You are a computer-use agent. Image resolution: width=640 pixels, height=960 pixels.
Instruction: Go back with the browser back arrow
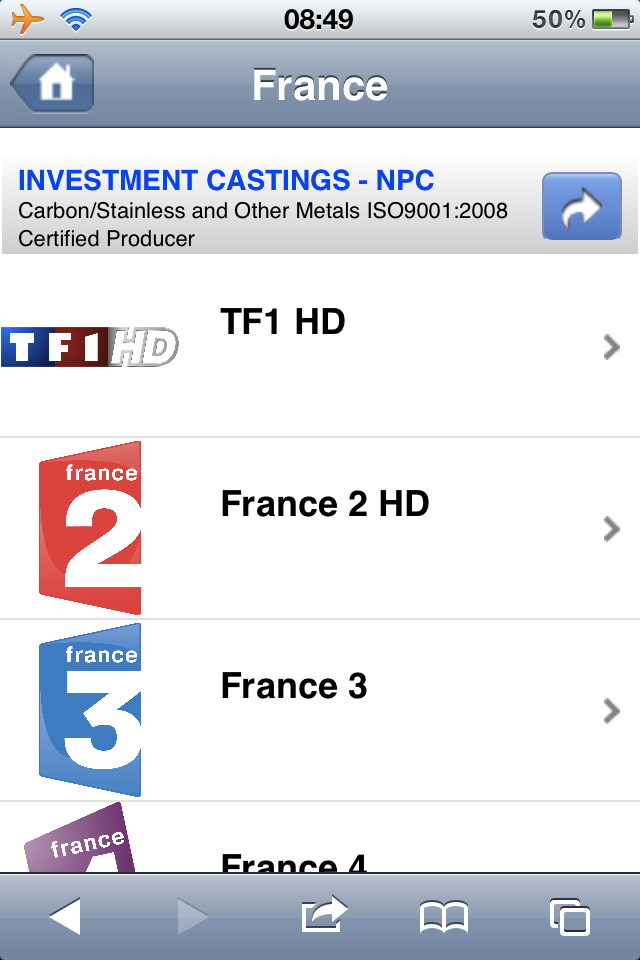(65, 915)
